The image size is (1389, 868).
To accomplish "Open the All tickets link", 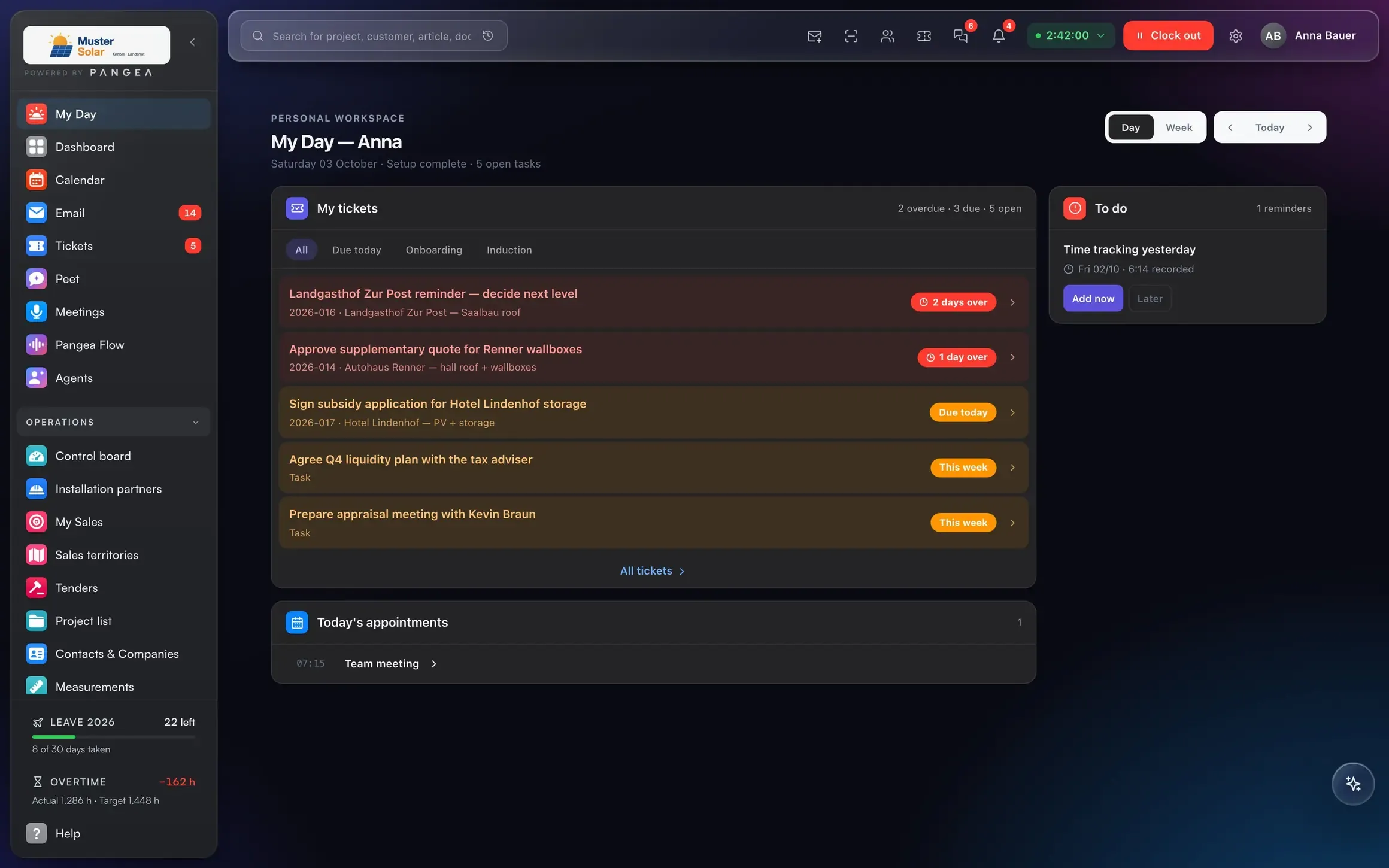I will click(652, 571).
